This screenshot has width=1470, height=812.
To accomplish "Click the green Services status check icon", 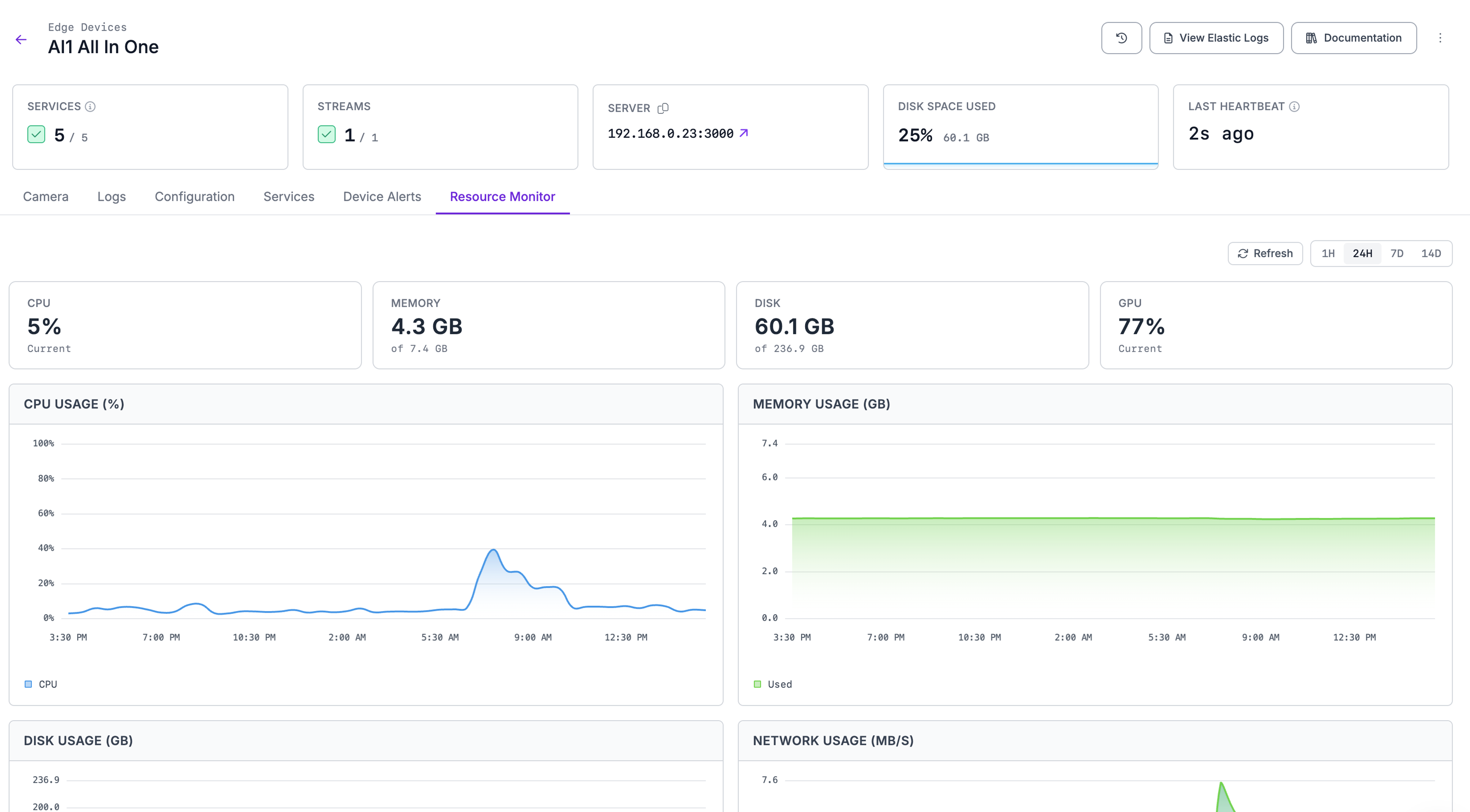I will pyautogui.click(x=36, y=135).
